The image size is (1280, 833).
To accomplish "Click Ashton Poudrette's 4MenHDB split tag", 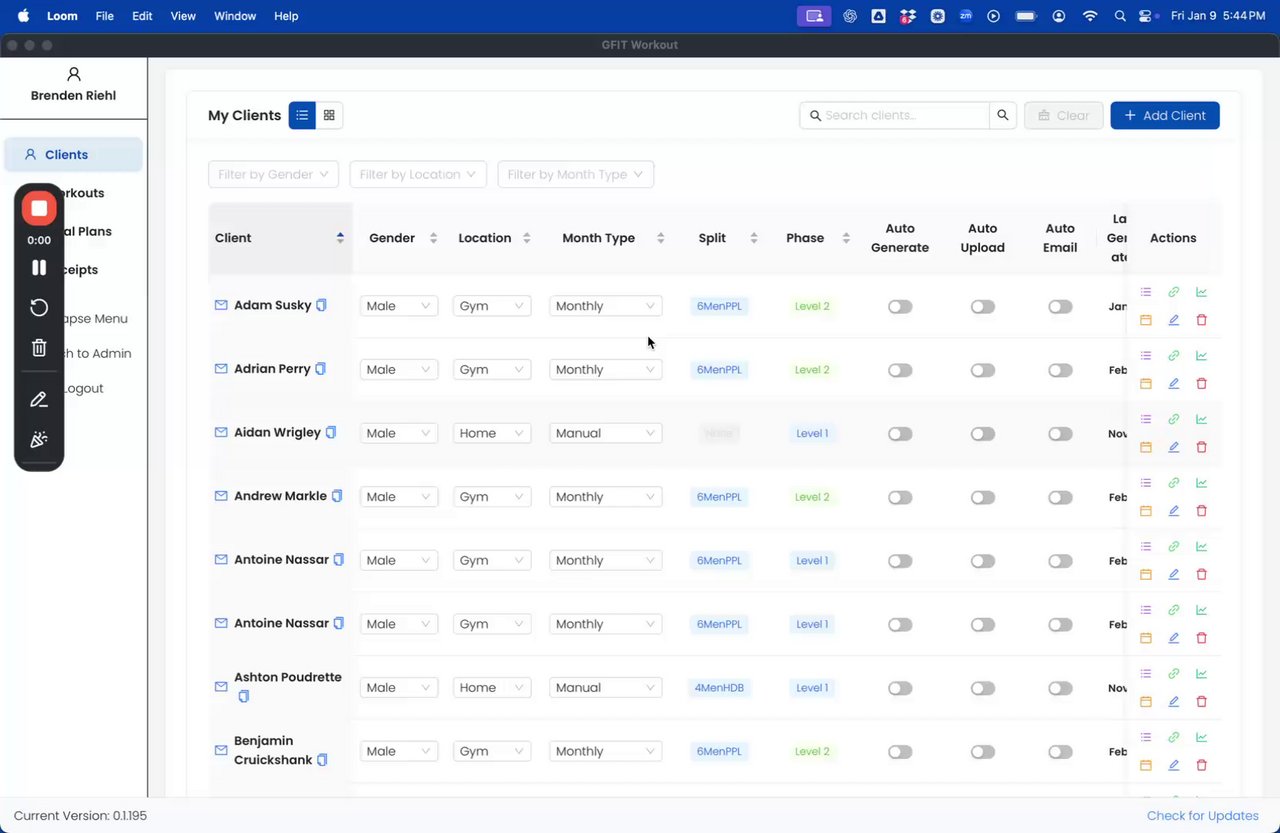I will tap(719, 688).
